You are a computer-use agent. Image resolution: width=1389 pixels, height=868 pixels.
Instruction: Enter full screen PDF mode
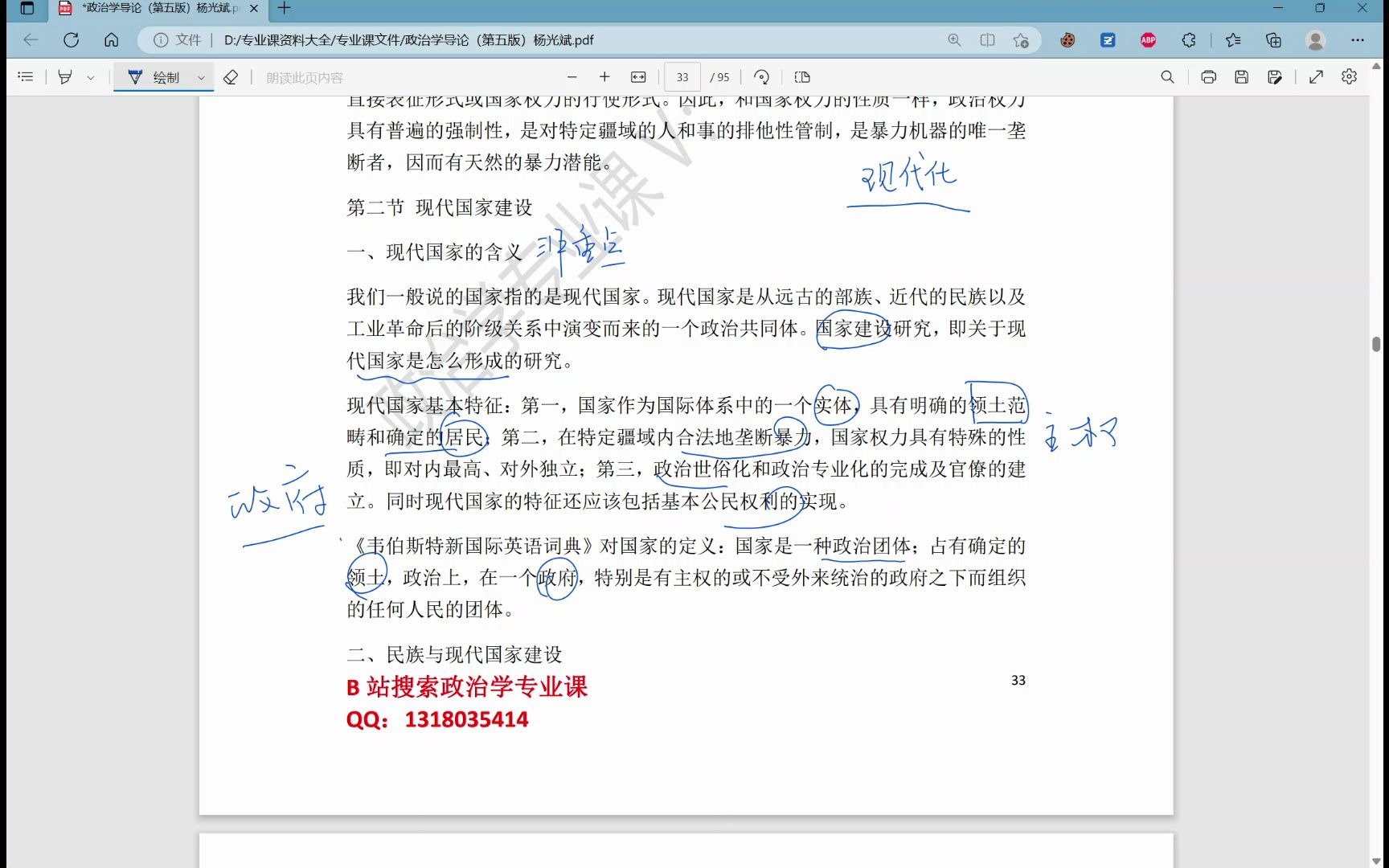tap(1316, 77)
